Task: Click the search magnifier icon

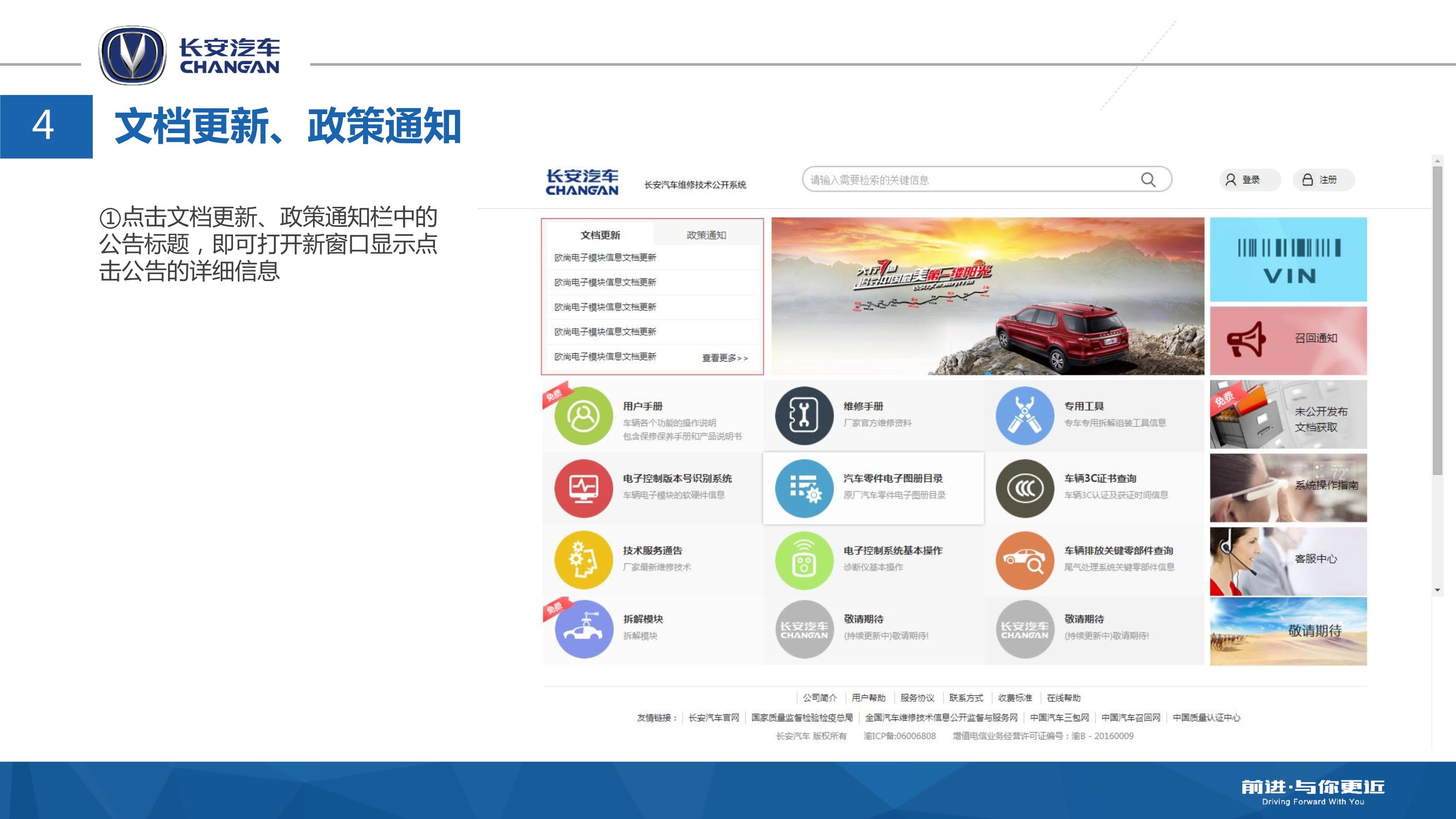Action: click(x=1148, y=180)
